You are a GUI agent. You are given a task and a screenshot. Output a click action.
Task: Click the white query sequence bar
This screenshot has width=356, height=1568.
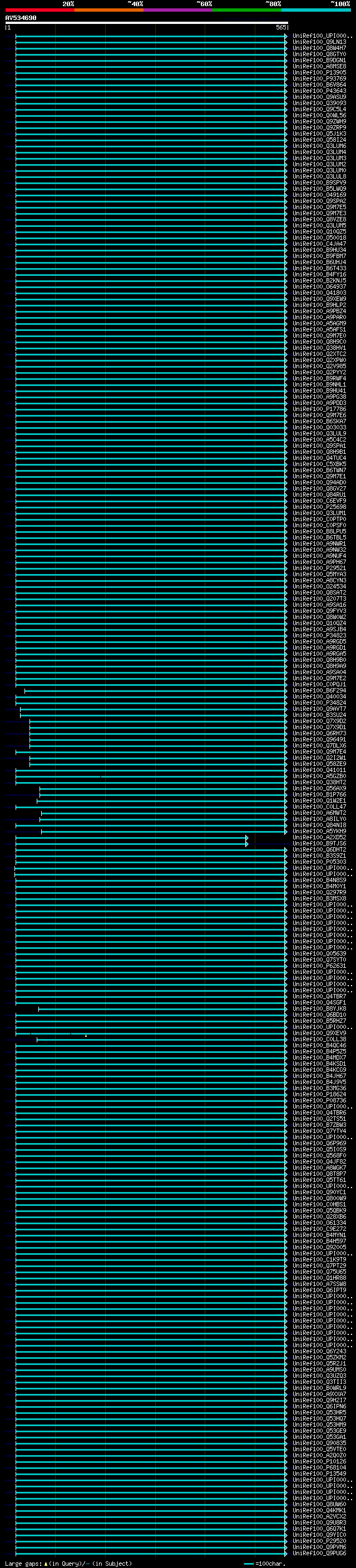click(x=147, y=22)
